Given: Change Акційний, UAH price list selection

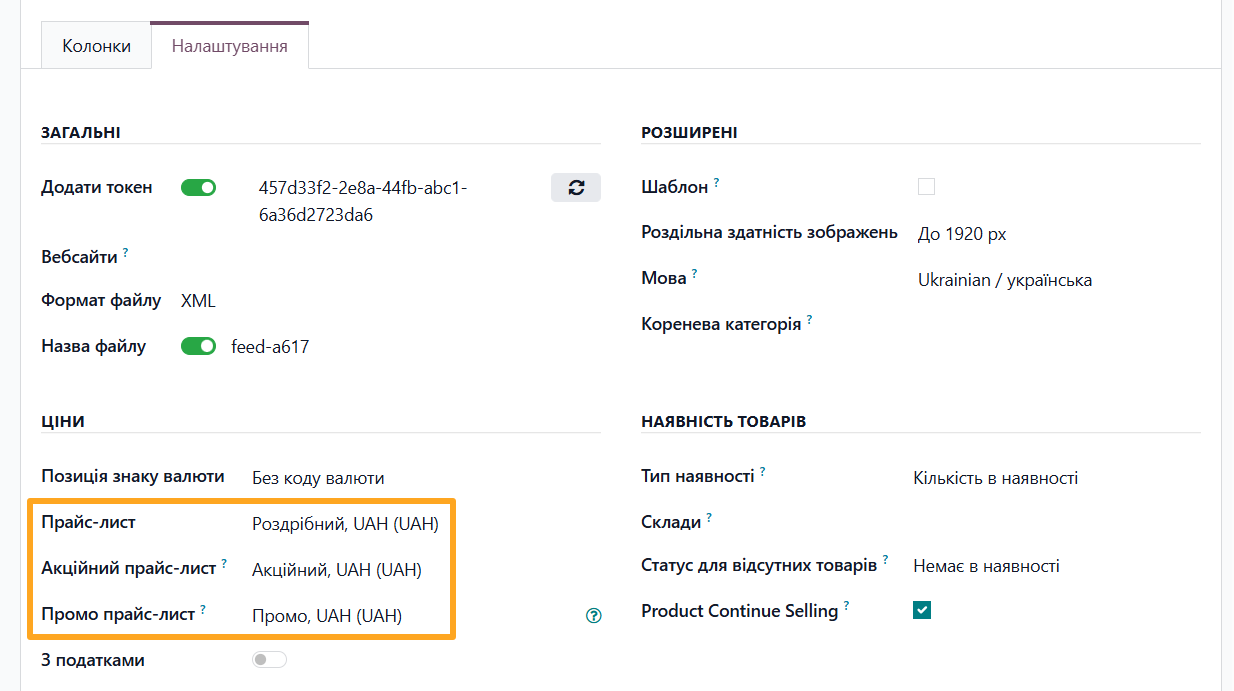Looking at the screenshot, I should click(337, 570).
